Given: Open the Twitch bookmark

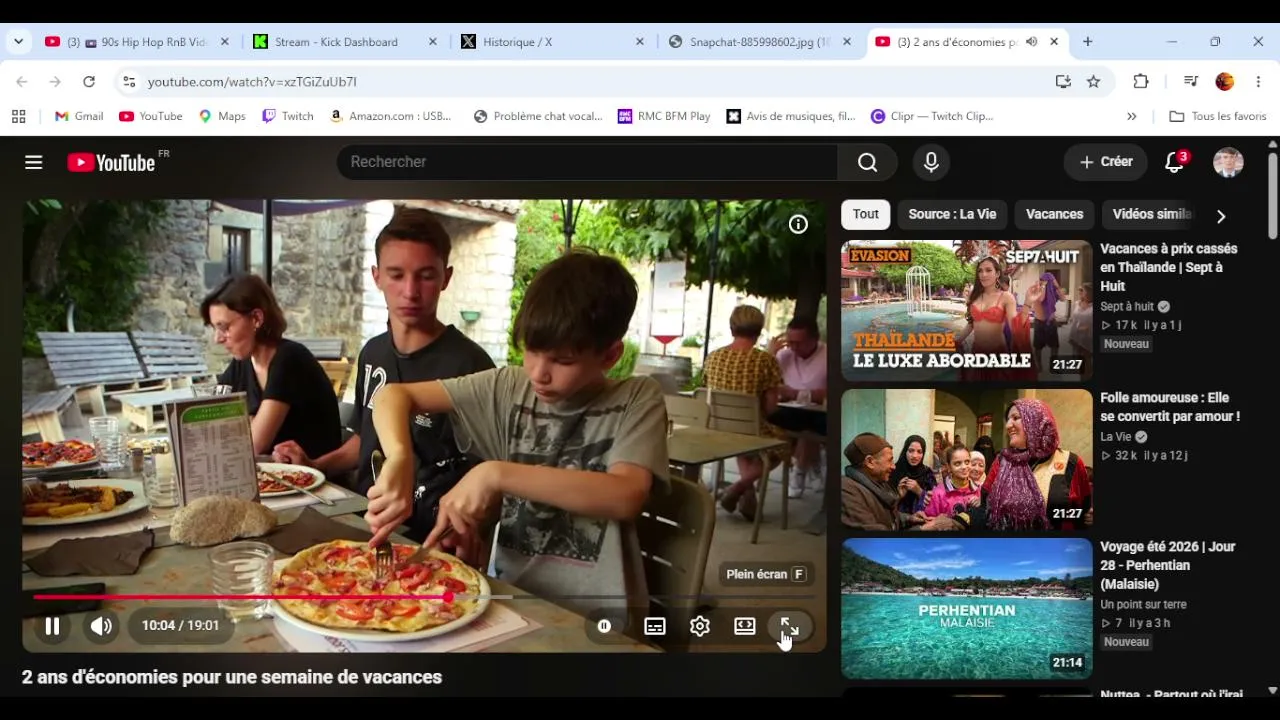Looking at the screenshot, I should (x=288, y=116).
